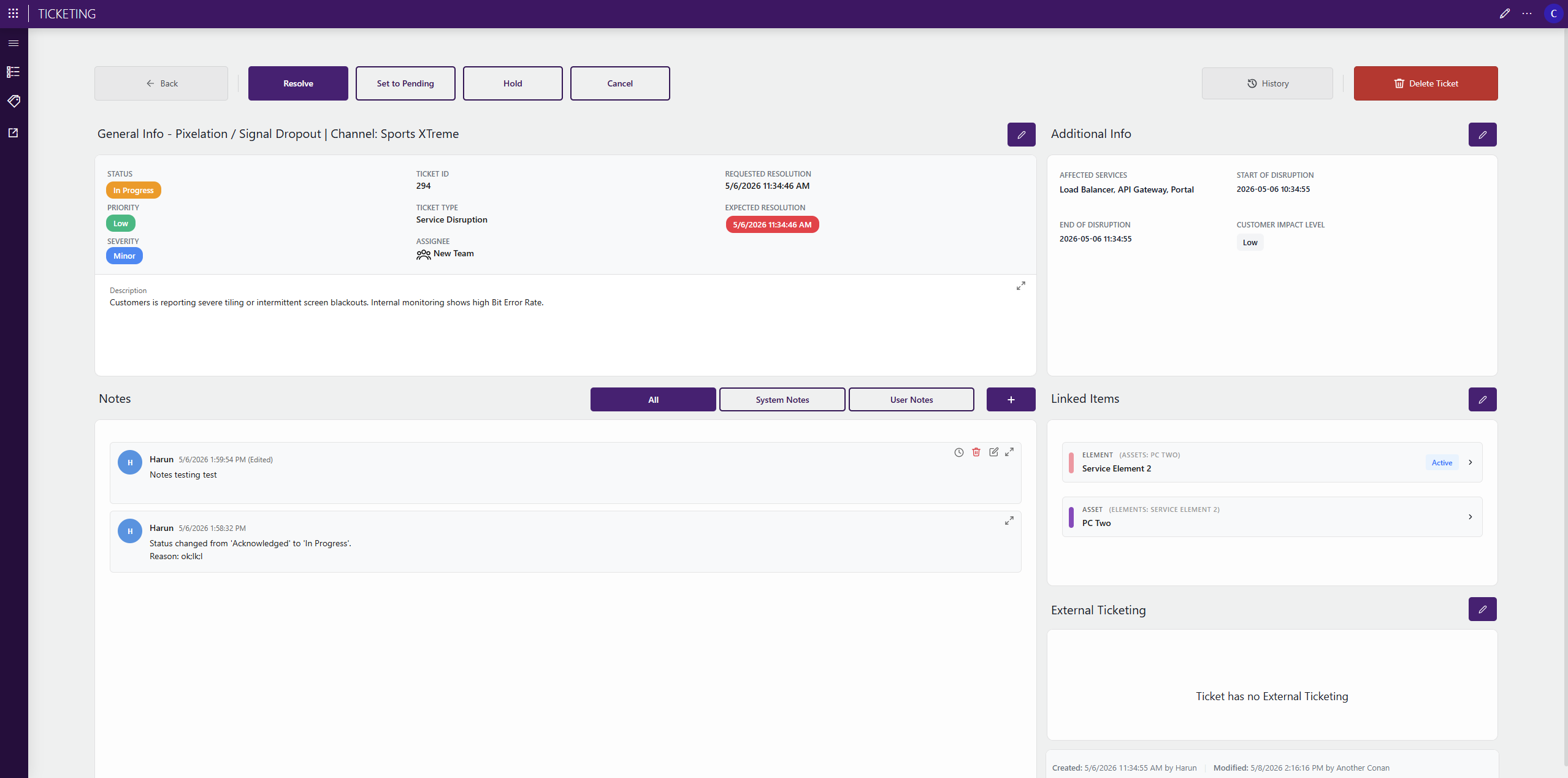Expand the ticket Description field

coord(1021,286)
